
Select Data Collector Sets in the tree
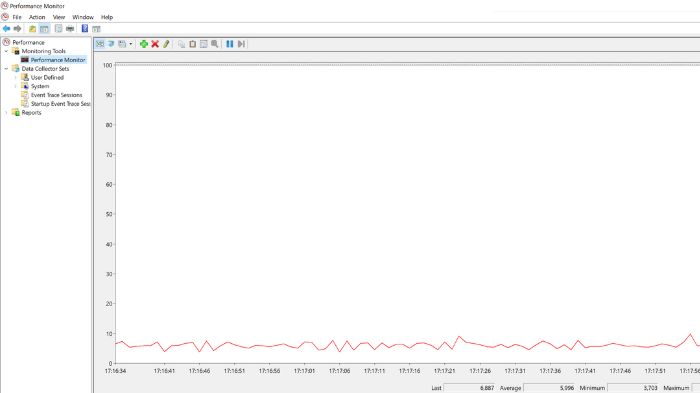click(45, 69)
